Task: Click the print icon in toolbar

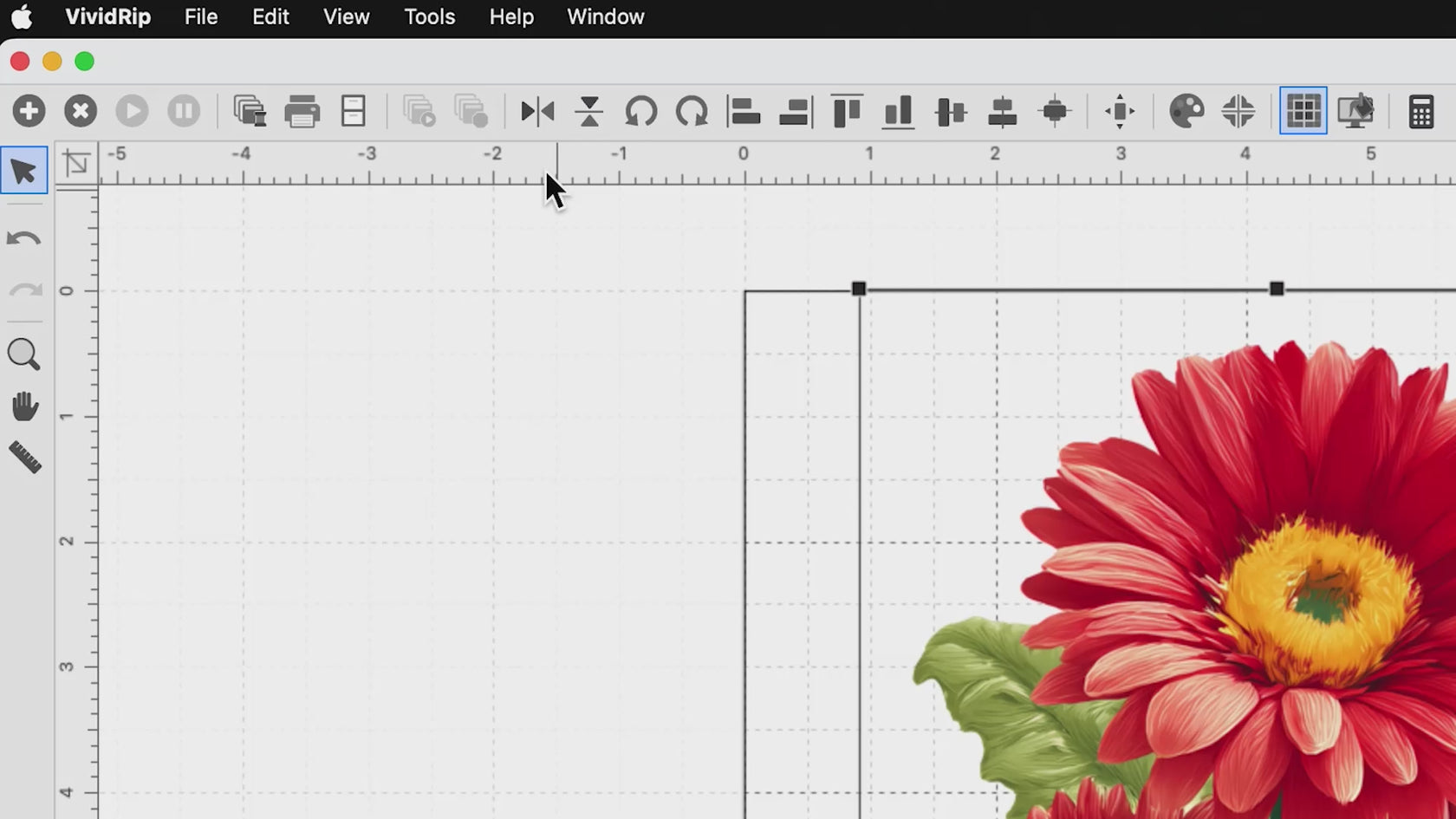Action: point(302,111)
